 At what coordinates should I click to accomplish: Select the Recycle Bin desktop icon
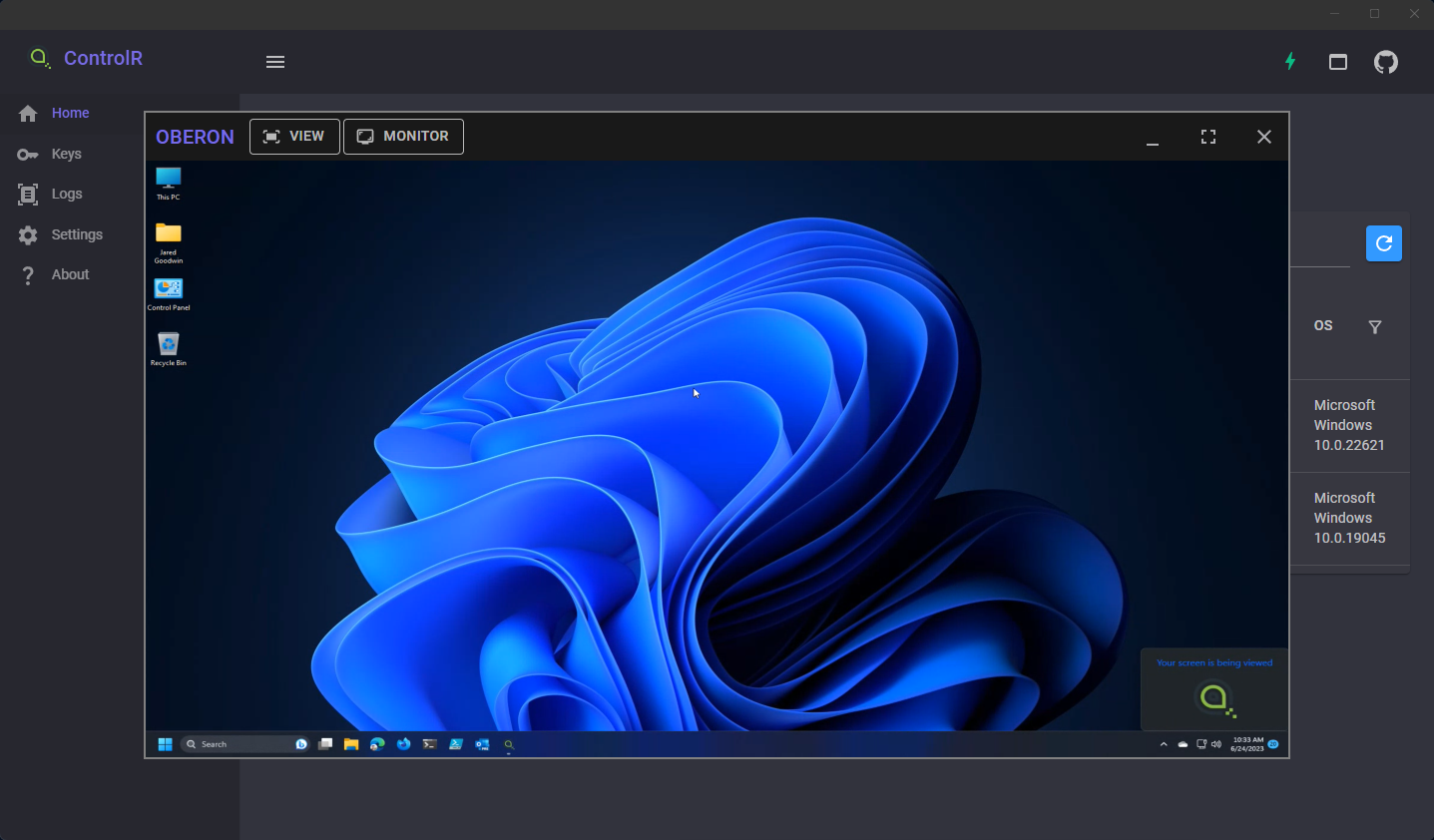(x=169, y=349)
